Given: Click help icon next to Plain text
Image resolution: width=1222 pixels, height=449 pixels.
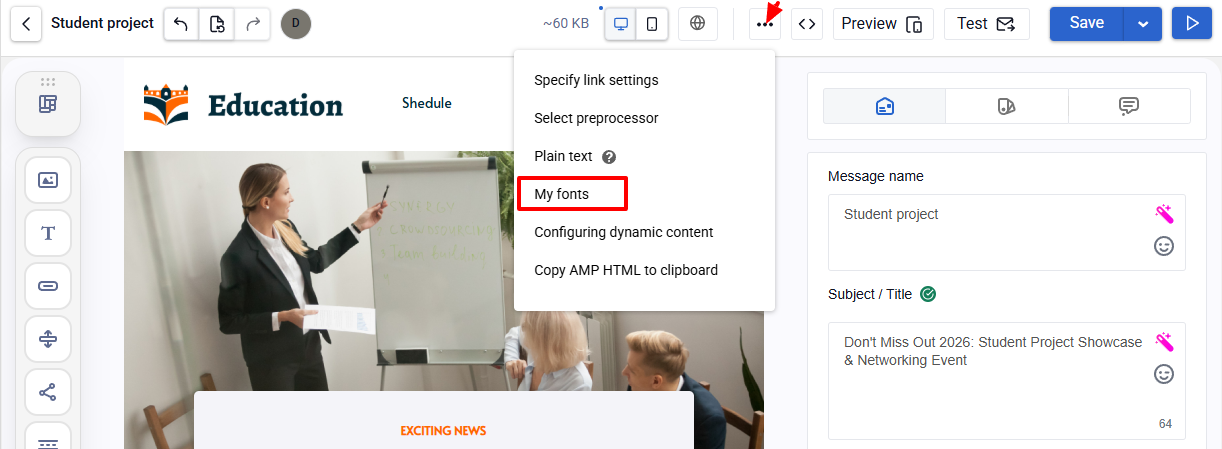Looking at the screenshot, I should pyautogui.click(x=609, y=157).
